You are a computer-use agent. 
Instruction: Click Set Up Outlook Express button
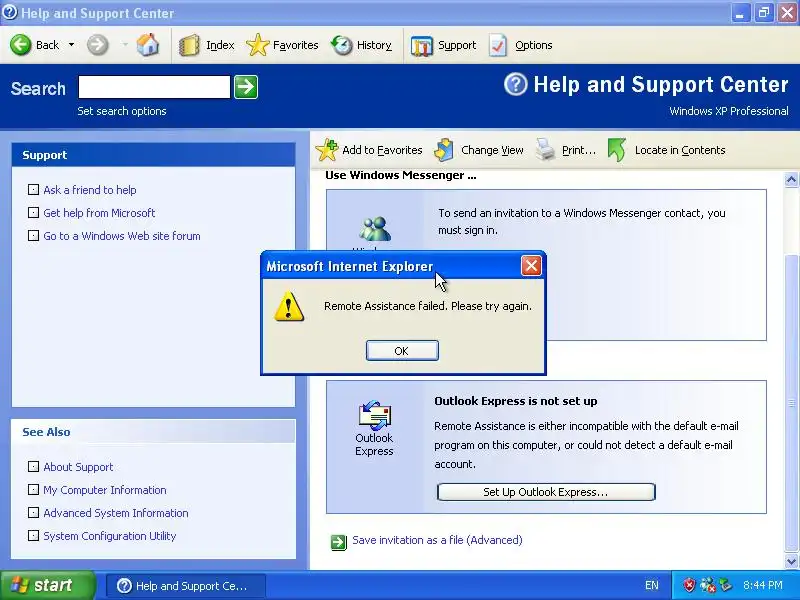coord(546,492)
